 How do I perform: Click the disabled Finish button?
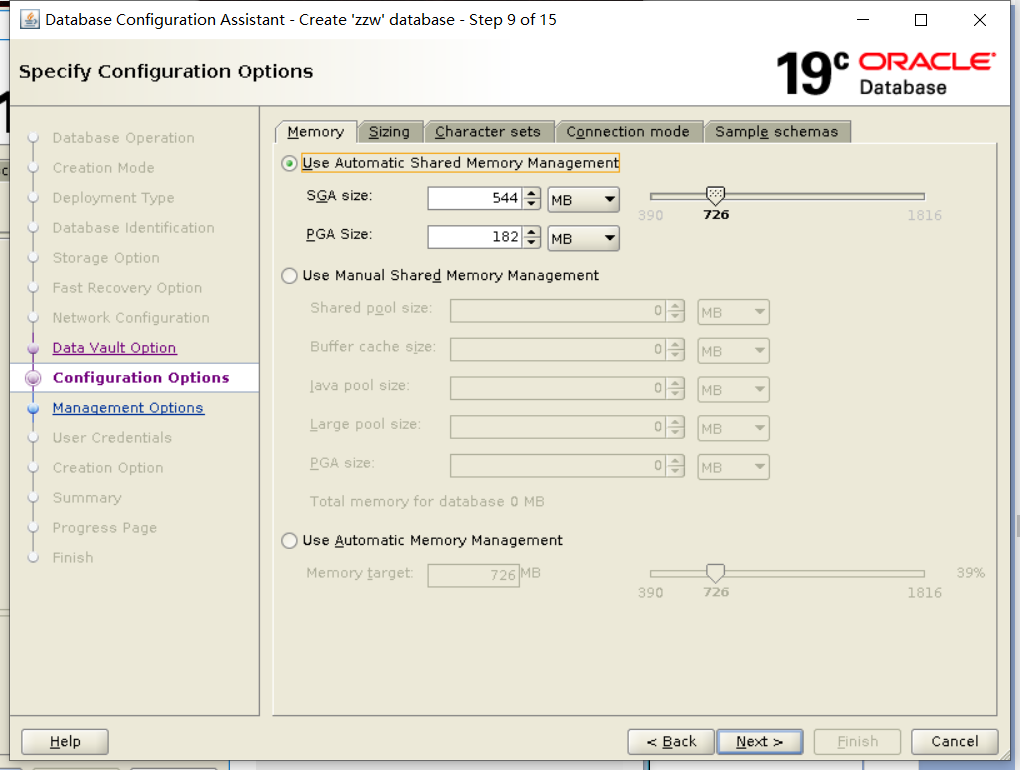[x=857, y=741]
